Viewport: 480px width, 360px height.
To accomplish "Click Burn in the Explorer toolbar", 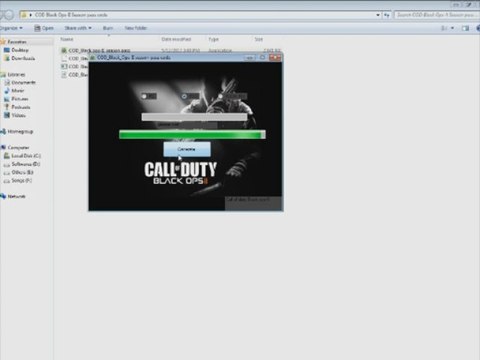I will (108, 28).
